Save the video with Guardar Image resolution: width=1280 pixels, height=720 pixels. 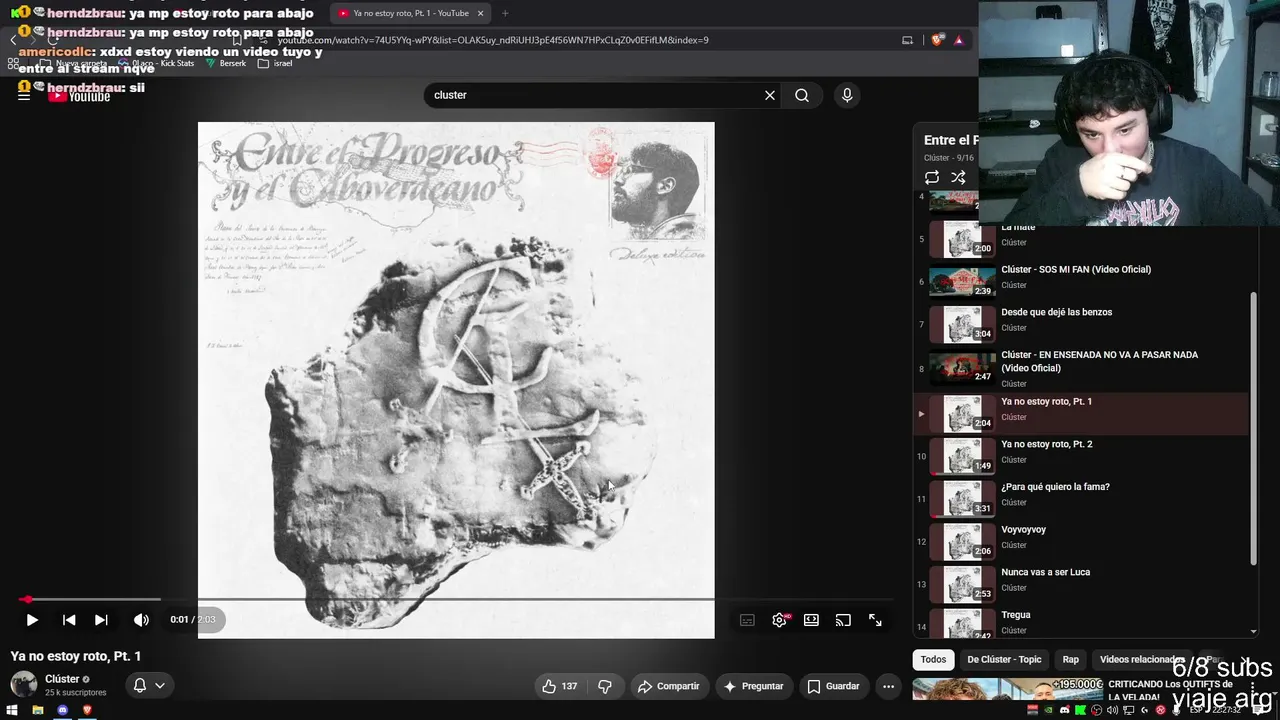click(833, 686)
